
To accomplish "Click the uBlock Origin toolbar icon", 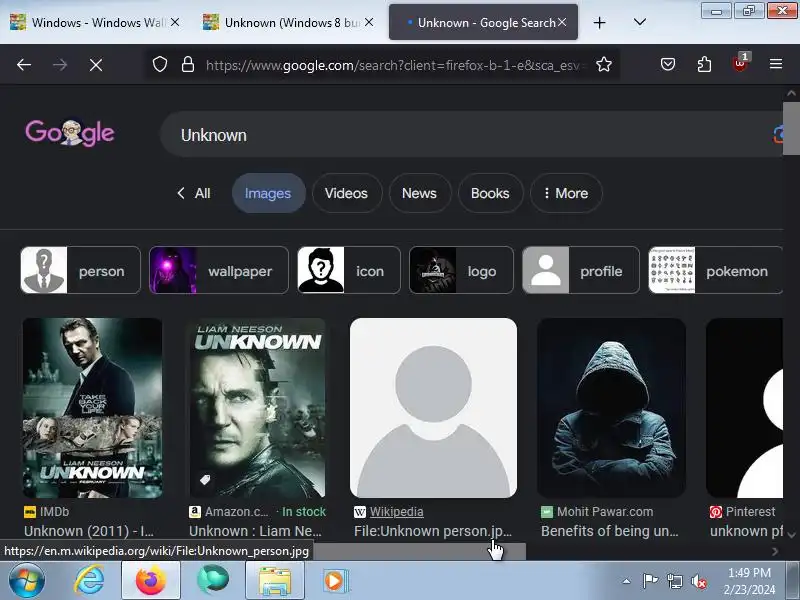I will (x=740, y=63).
